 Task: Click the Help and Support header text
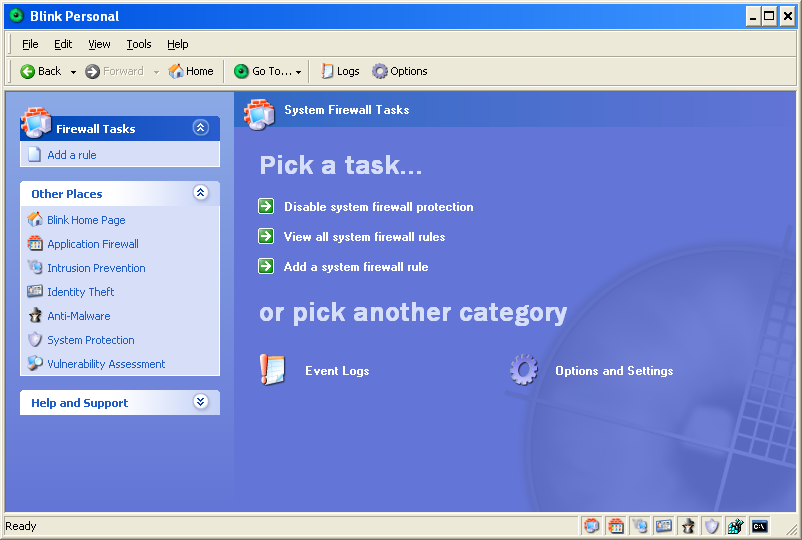click(79, 403)
